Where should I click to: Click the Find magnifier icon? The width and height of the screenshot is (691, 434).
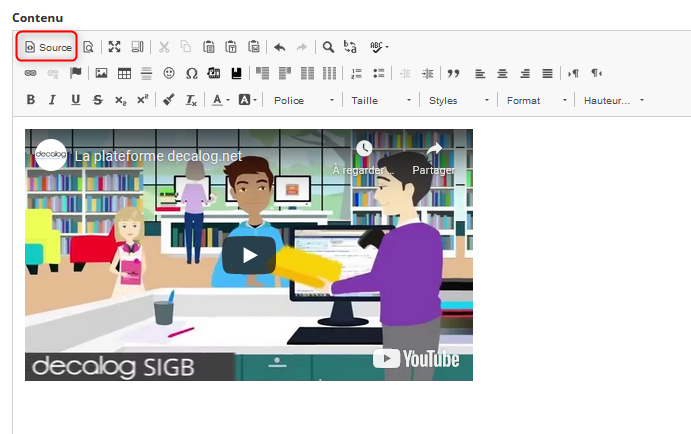pos(328,47)
